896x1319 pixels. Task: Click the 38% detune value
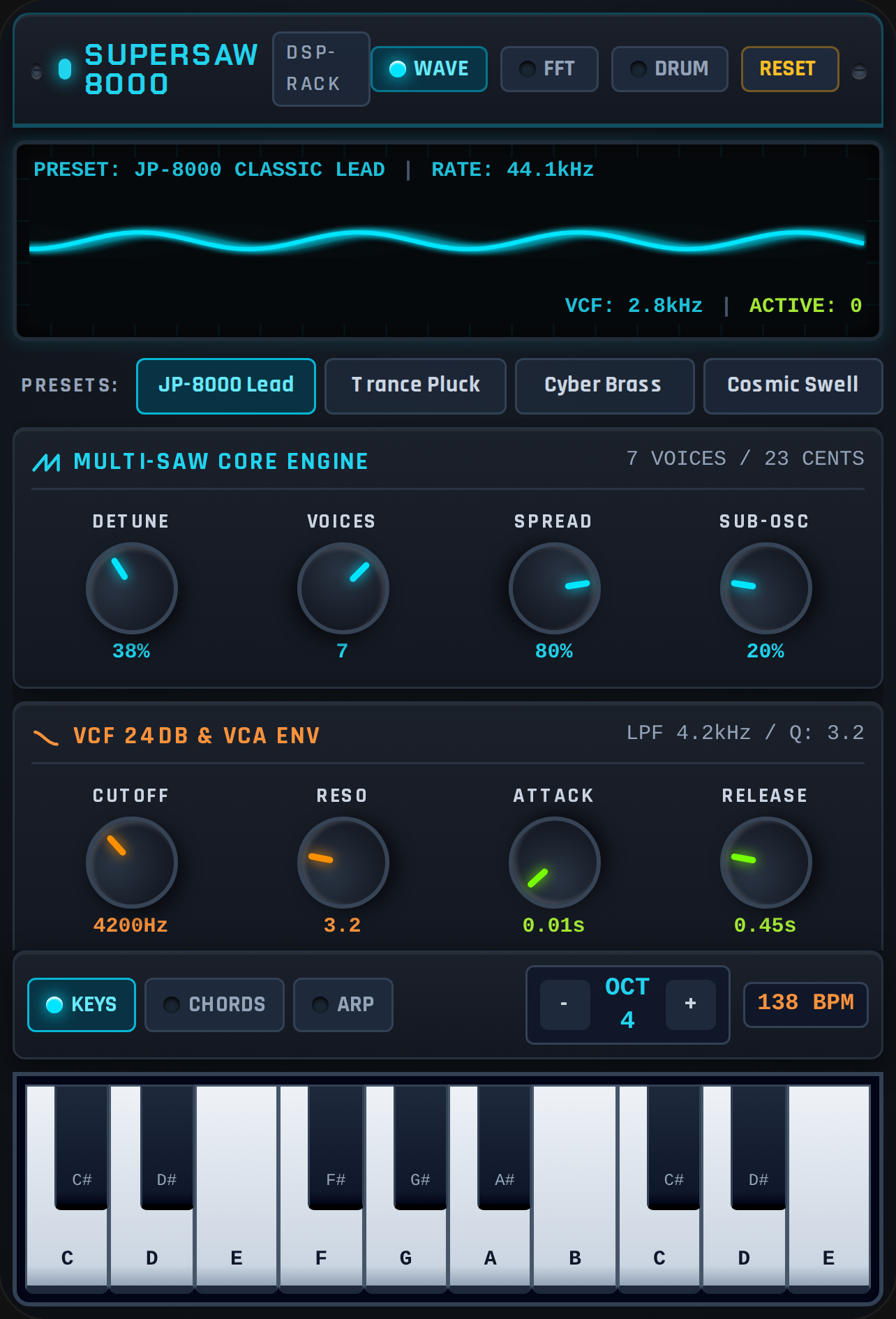[131, 651]
